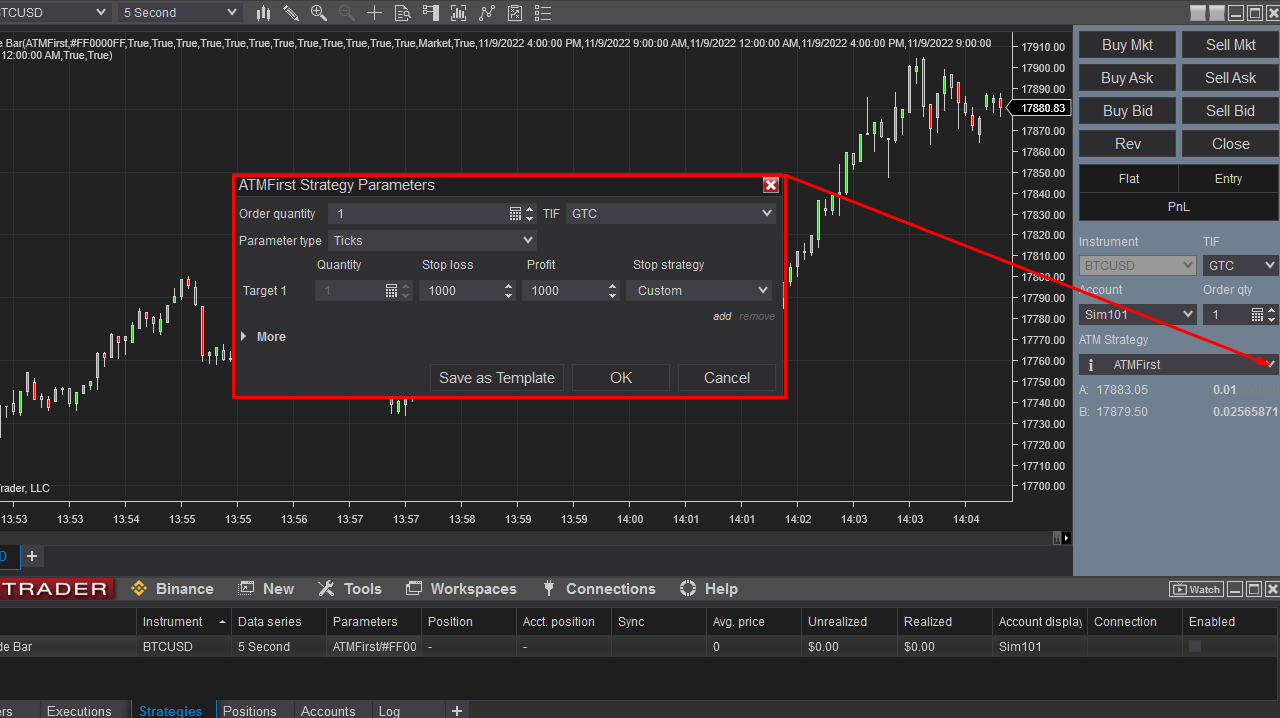This screenshot has width=1280, height=718.
Task: Open the Parameter type Ticks dropdown
Action: (x=432, y=240)
